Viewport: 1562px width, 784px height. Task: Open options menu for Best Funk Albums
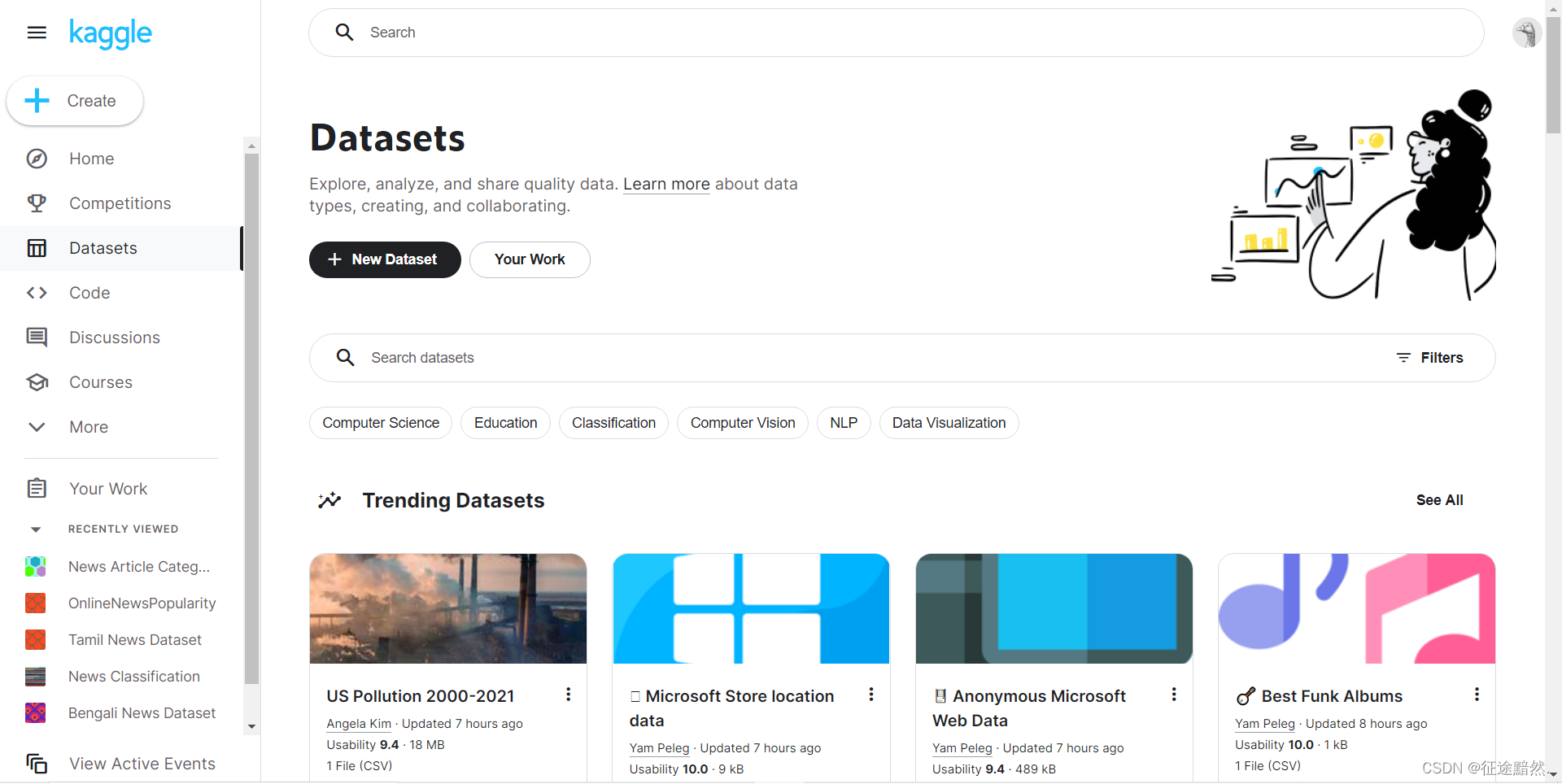point(1477,695)
